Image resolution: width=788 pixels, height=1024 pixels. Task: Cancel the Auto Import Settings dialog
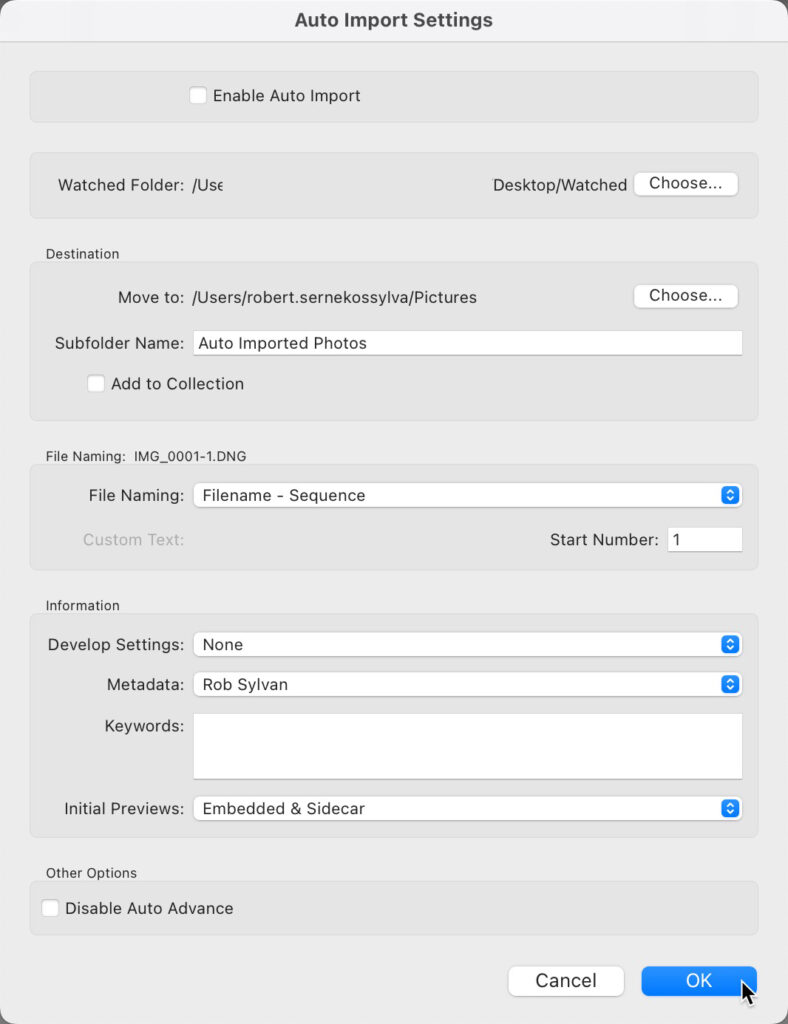coord(566,980)
